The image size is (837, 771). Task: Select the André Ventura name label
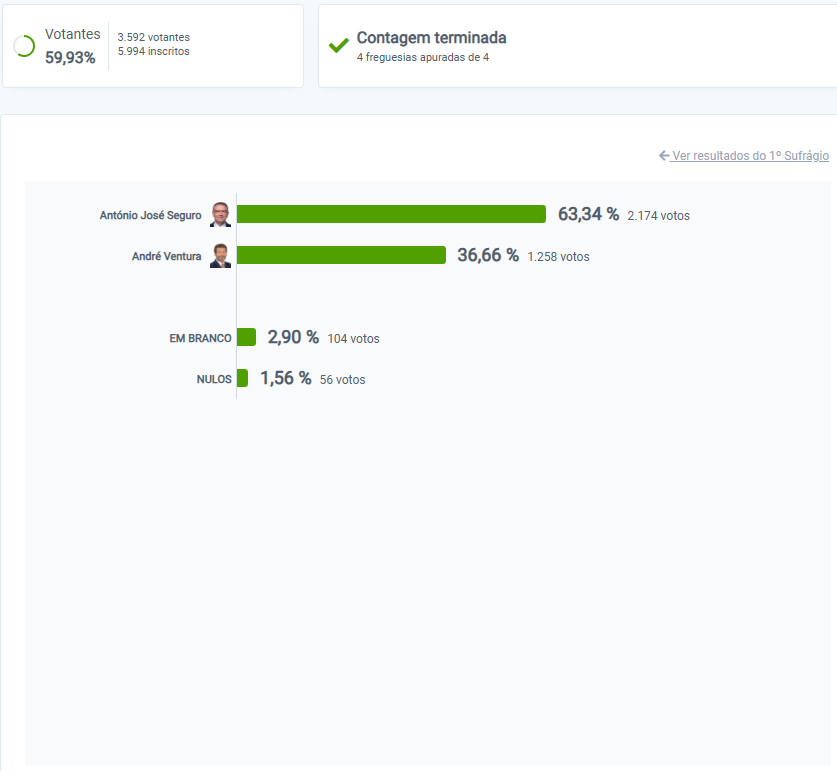tap(167, 256)
